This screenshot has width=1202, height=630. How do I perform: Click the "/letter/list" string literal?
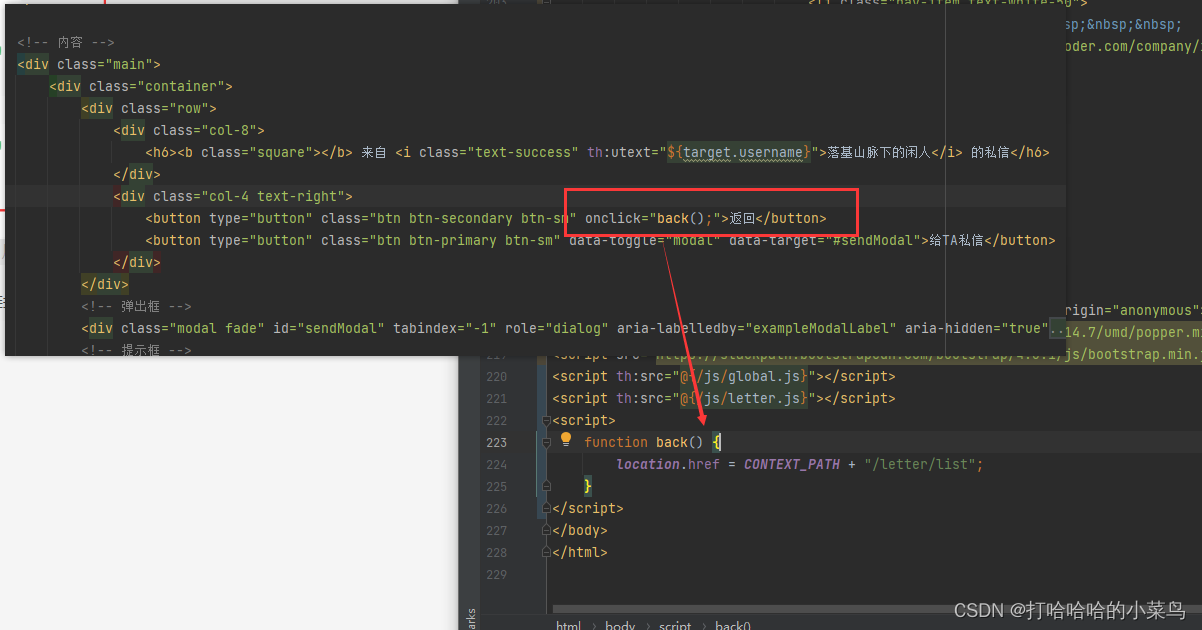pyautogui.click(x=920, y=465)
